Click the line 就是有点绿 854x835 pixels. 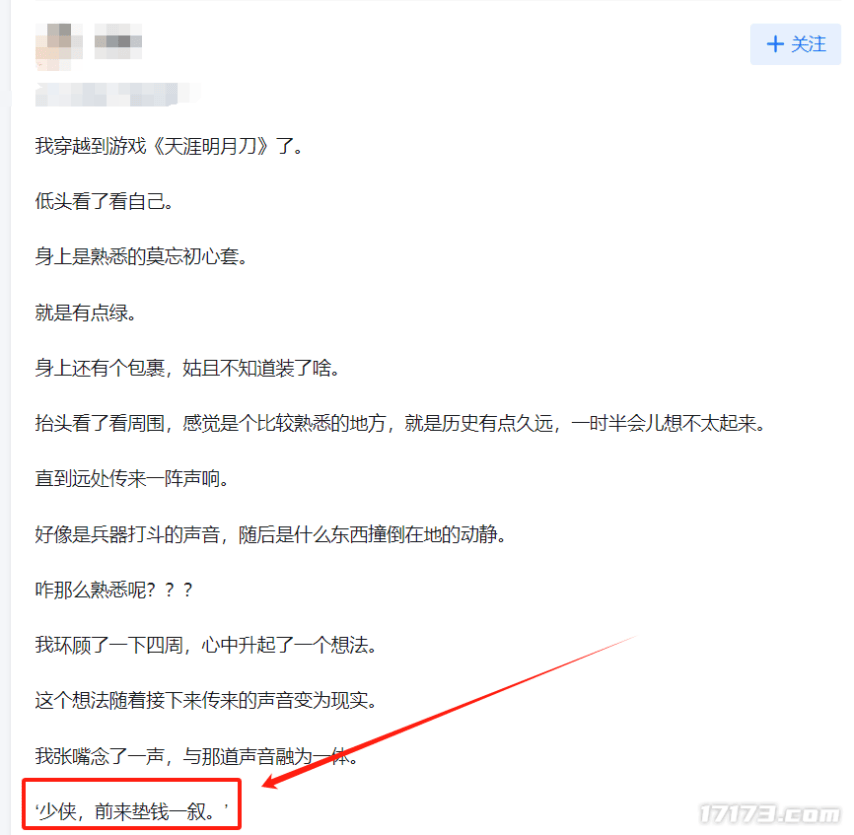86,313
